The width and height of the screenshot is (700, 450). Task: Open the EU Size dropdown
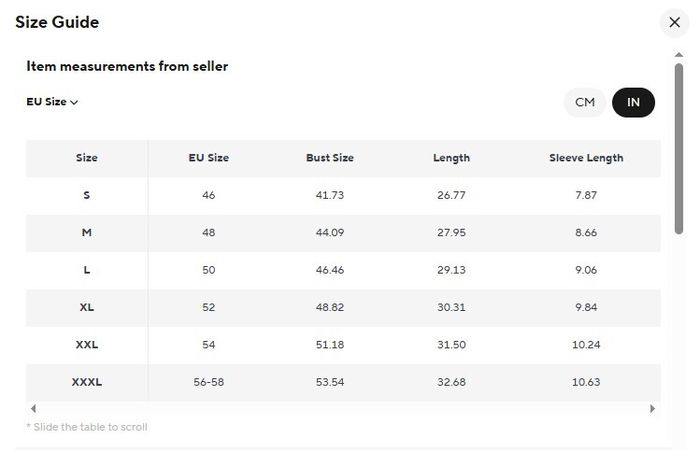(52, 102)
